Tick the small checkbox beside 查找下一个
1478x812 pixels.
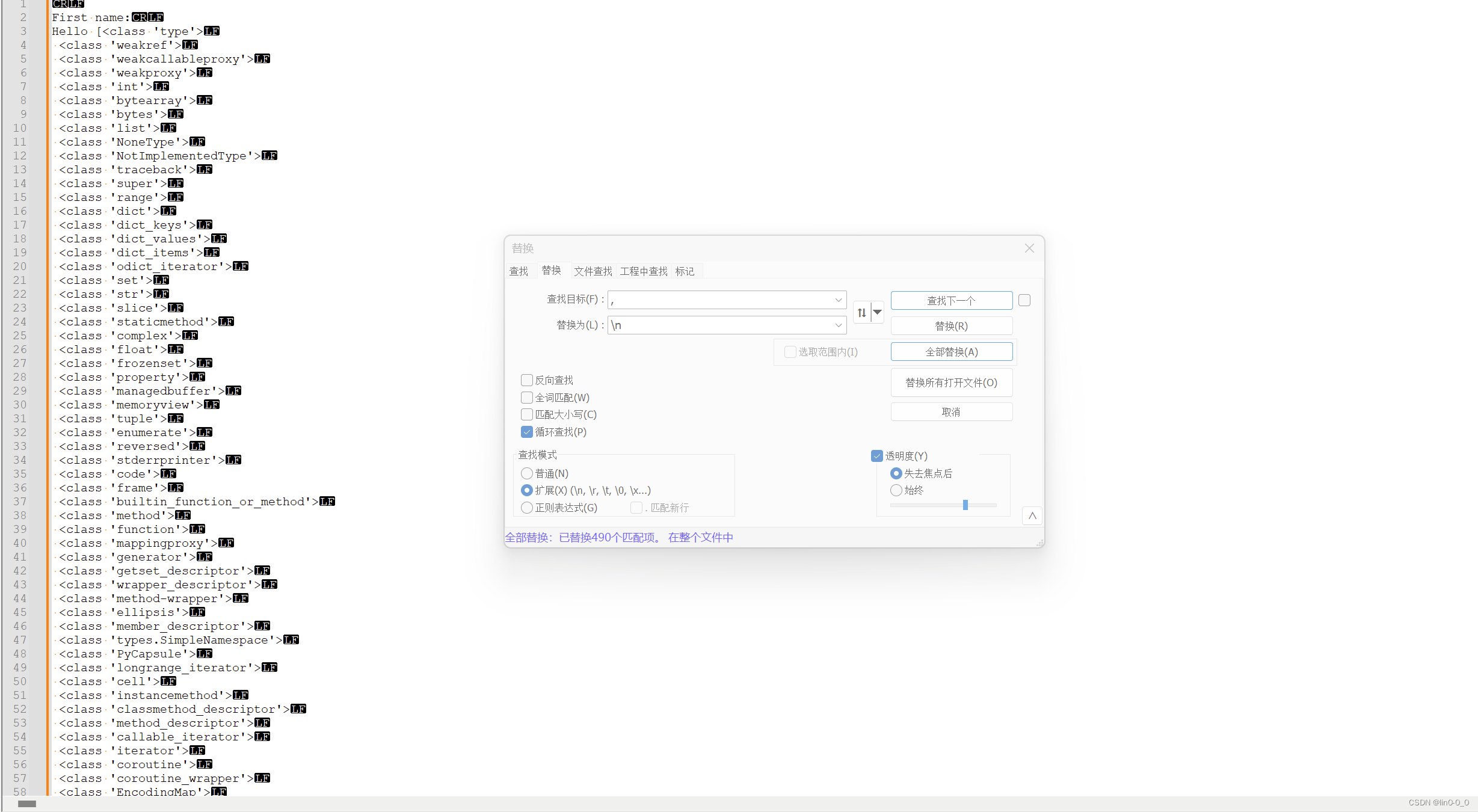click(1024, 300)
